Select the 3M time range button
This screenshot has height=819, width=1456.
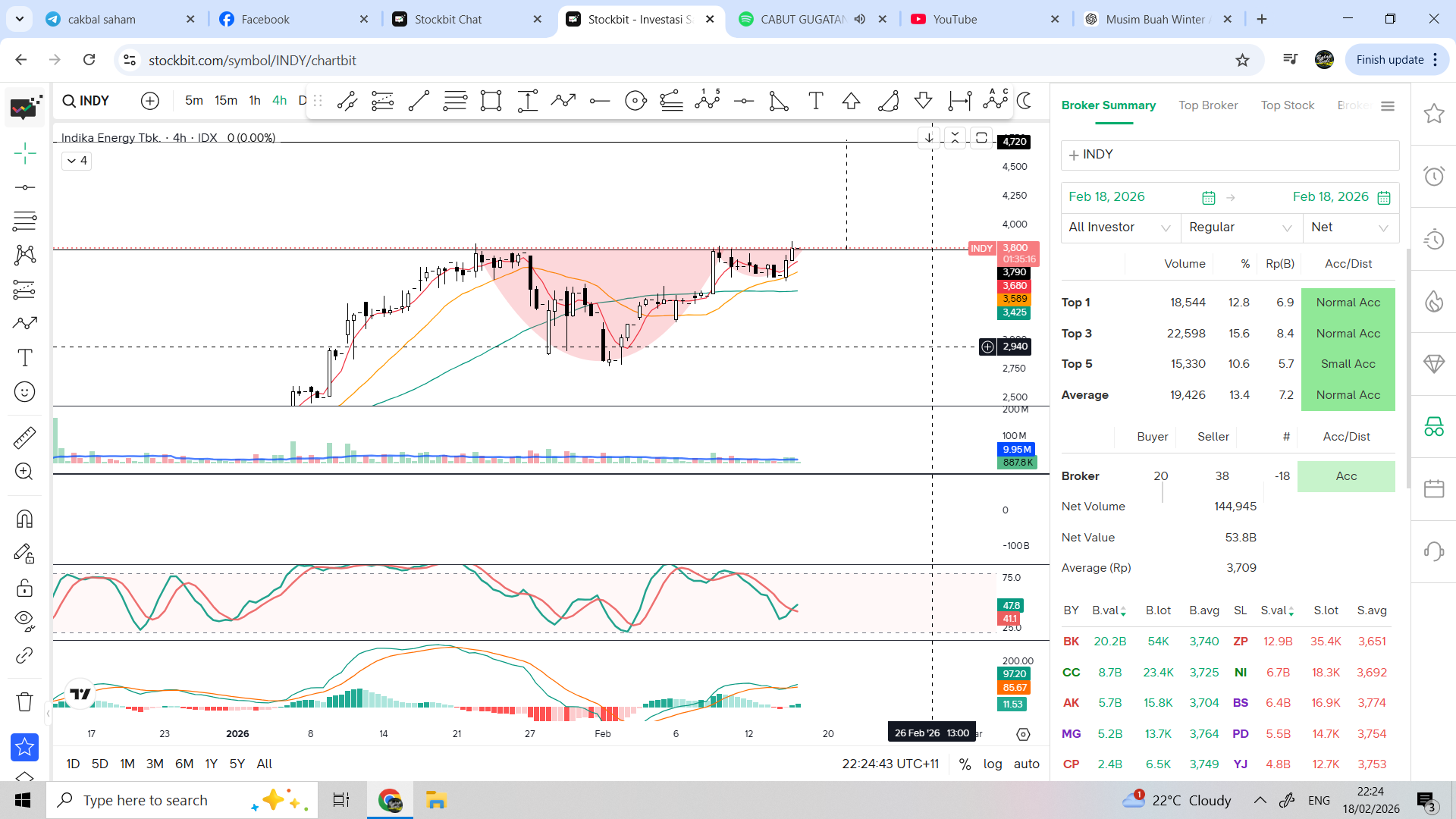(155, 764)
